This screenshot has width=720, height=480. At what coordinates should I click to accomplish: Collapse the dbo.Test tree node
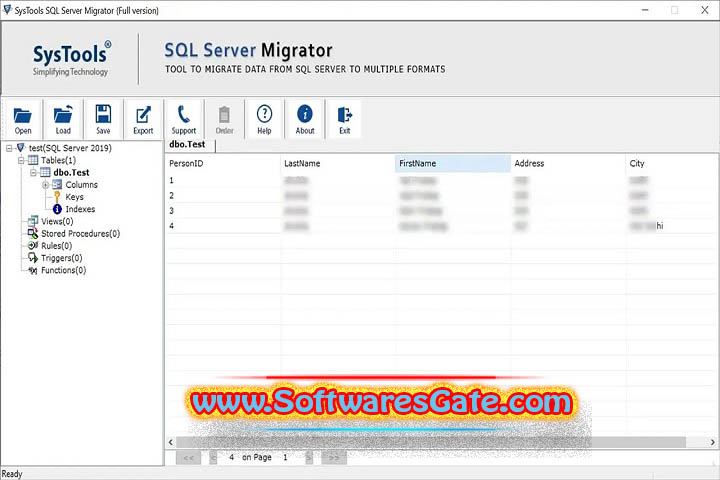33,173
